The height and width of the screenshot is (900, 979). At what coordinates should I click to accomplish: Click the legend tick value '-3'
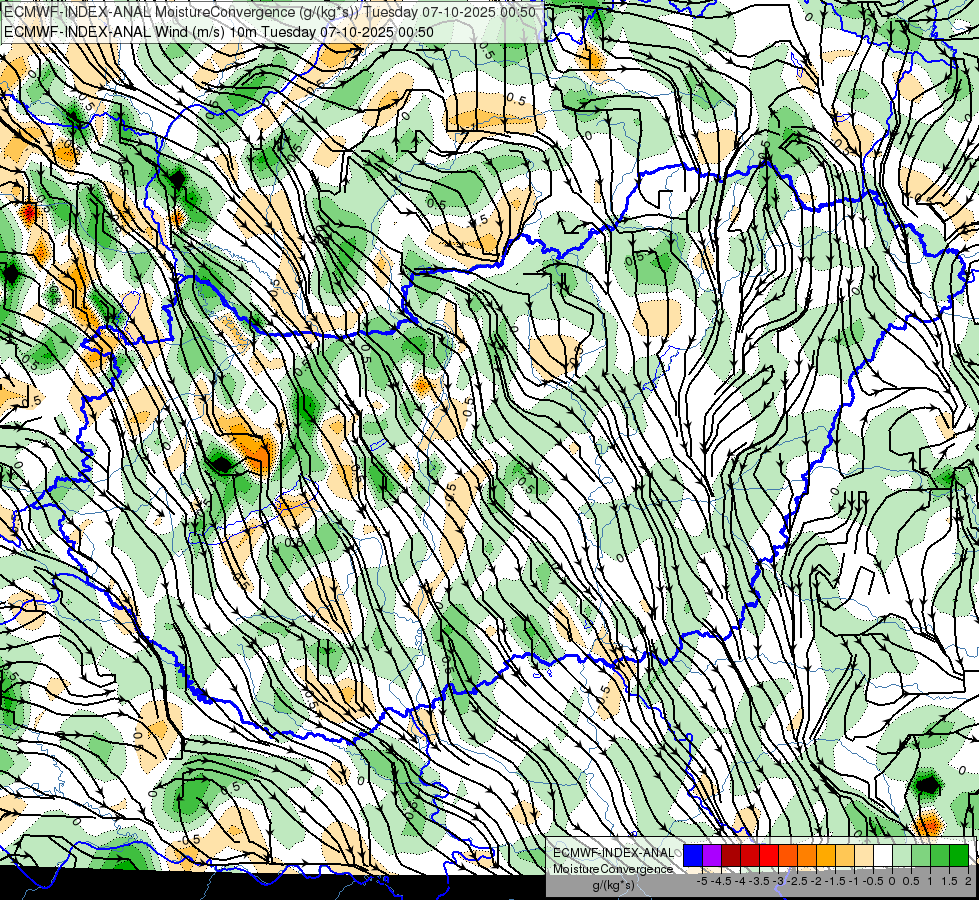[x=778, y=881]
